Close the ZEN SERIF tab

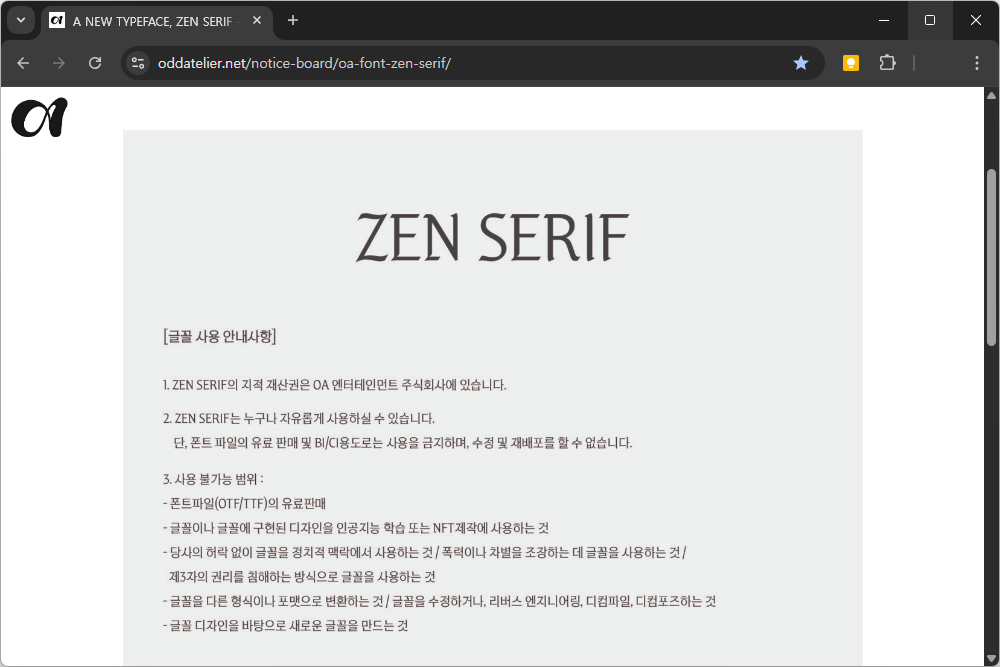(257, 20)
